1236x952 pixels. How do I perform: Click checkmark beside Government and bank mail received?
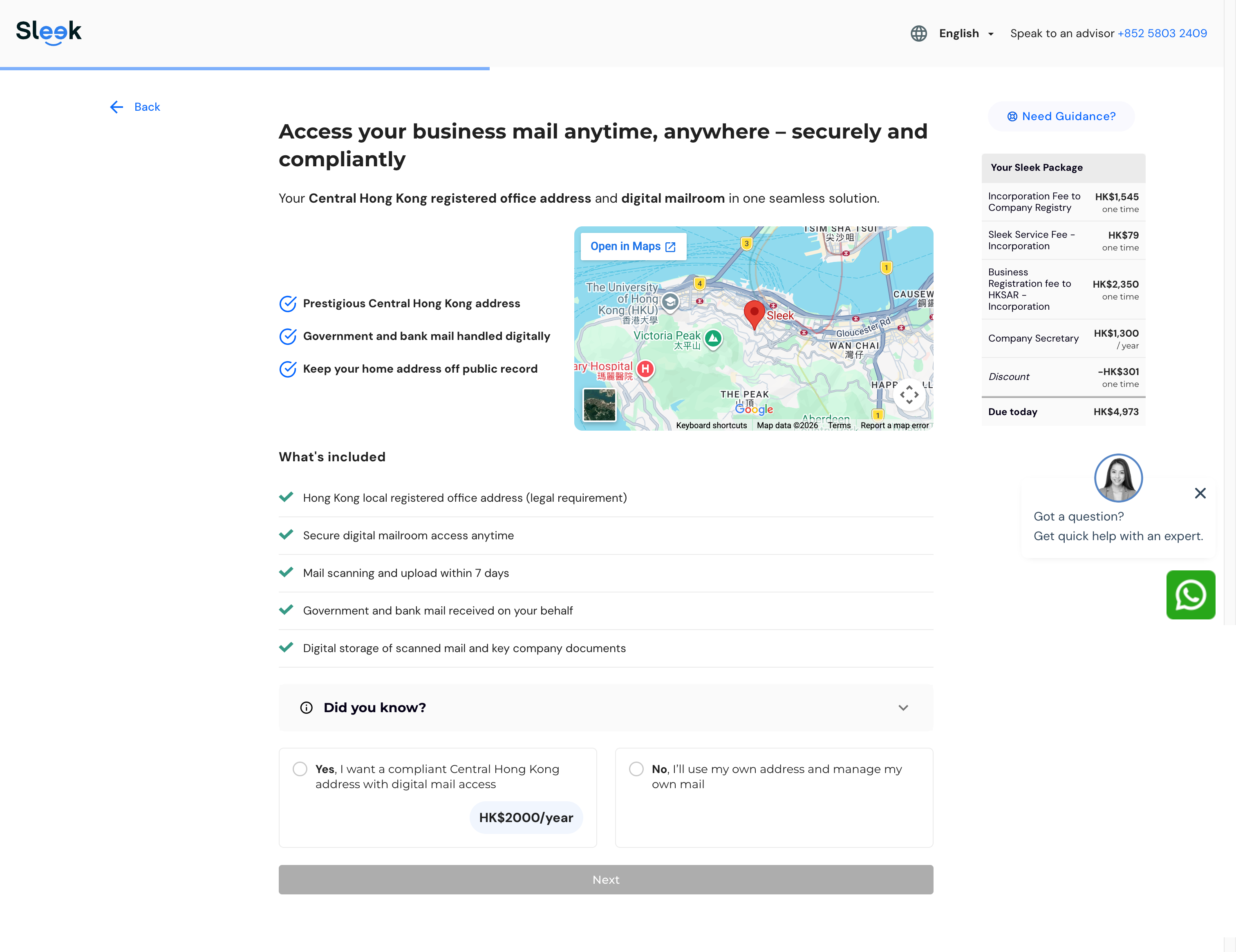[x=287, y=610]
